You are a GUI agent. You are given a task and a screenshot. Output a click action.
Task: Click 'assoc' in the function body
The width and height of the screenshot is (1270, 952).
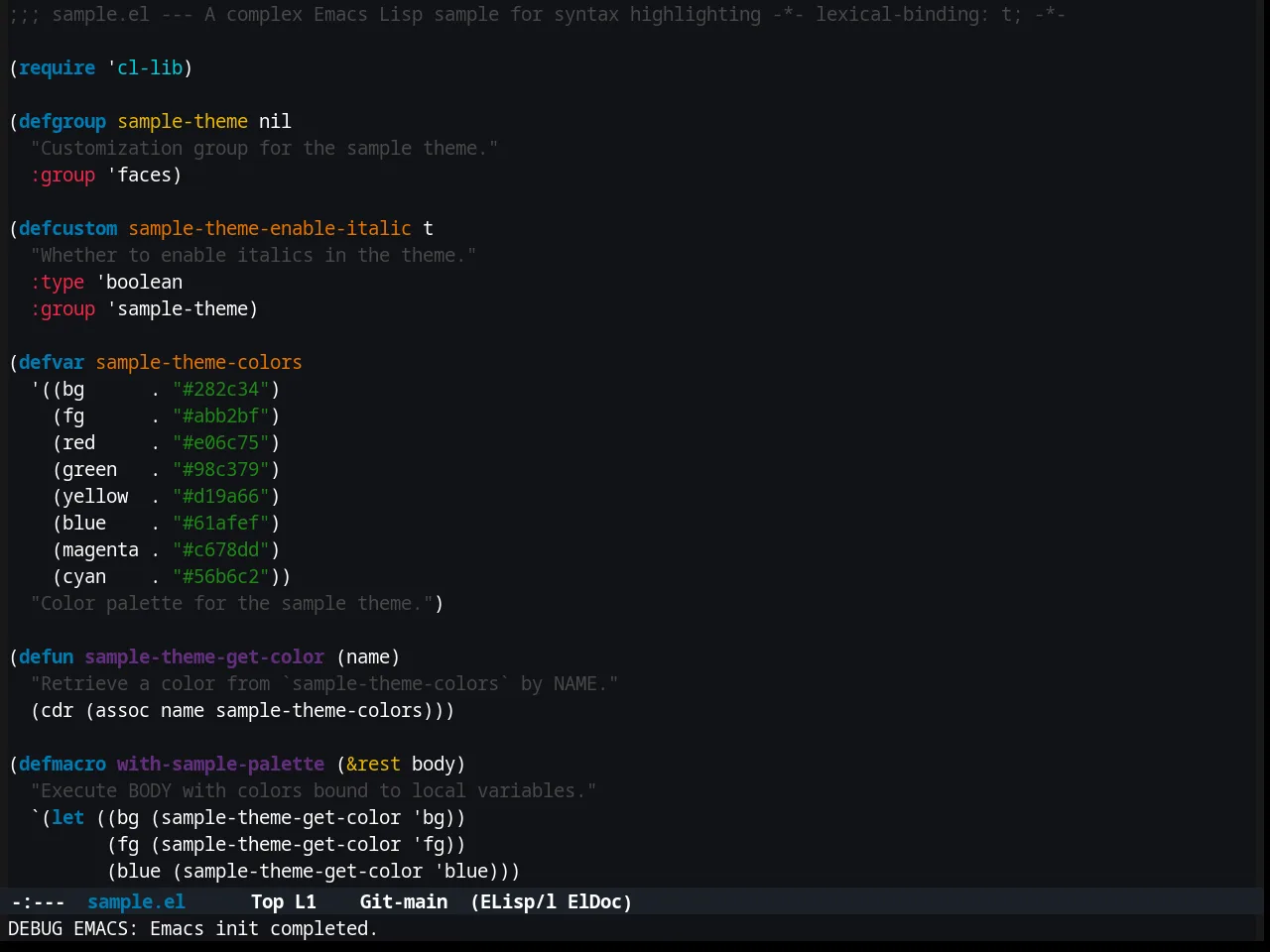coord(122,710)
